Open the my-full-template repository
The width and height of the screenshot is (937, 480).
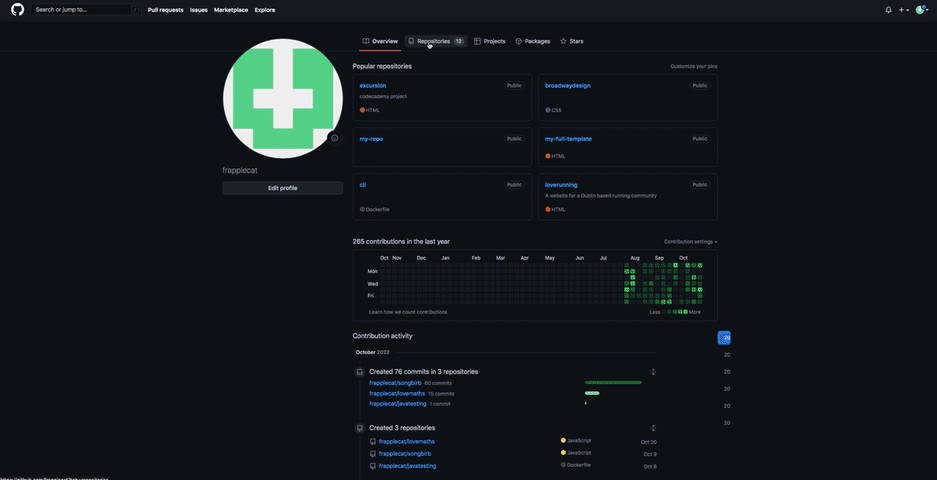coord(568,139)
